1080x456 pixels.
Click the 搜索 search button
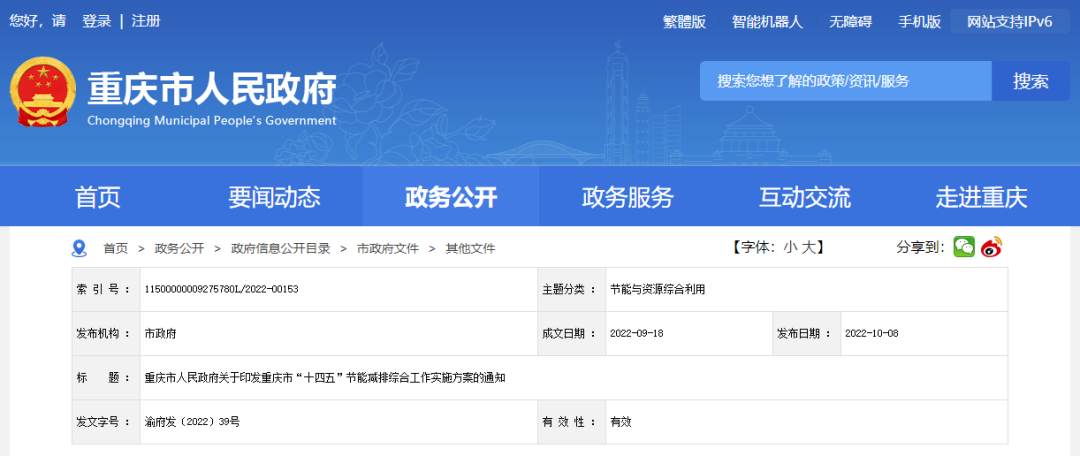tap(1030, 81)
